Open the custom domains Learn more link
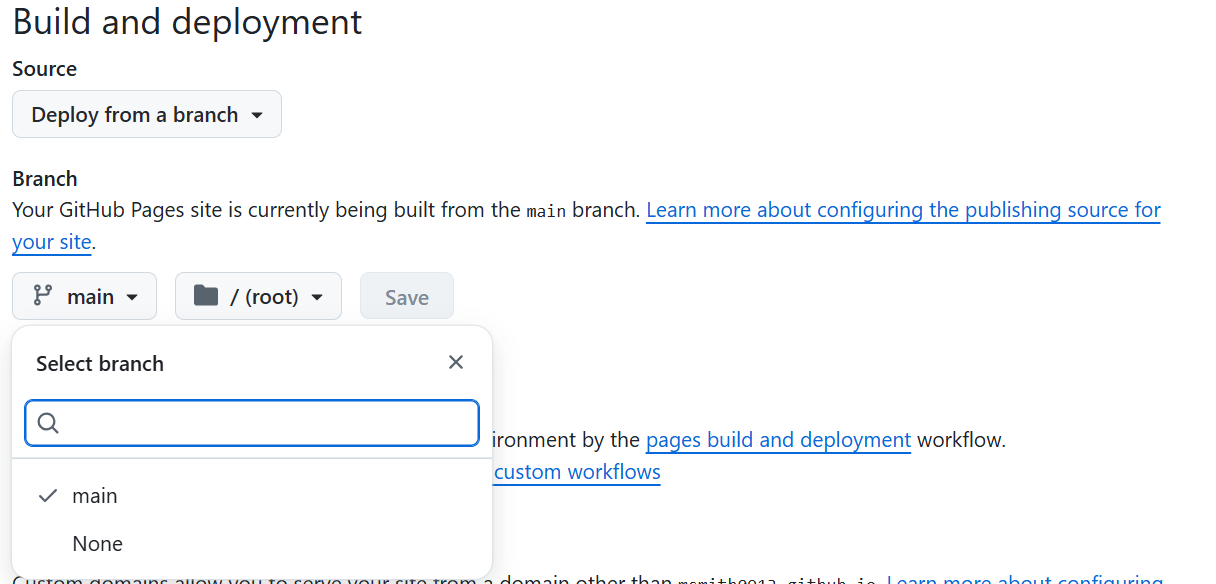 coord(1024,580)
